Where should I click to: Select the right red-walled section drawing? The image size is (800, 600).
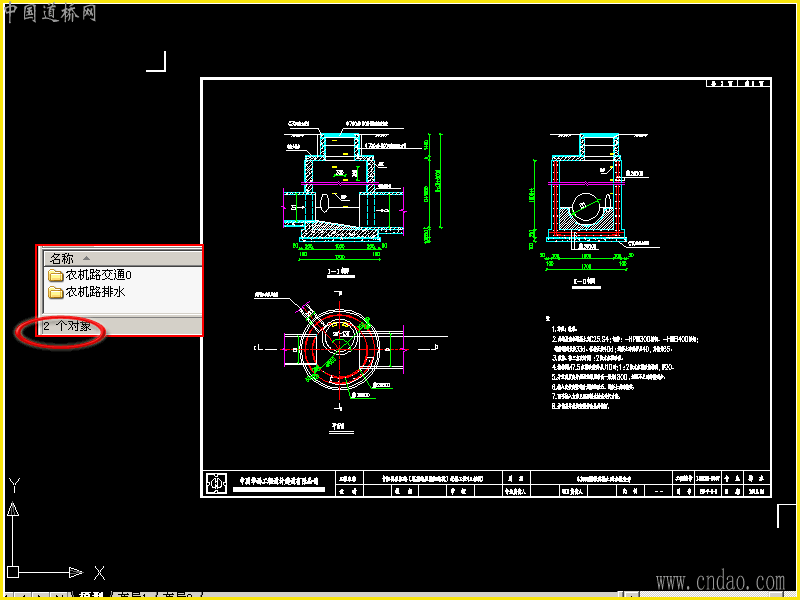point(587,197)
